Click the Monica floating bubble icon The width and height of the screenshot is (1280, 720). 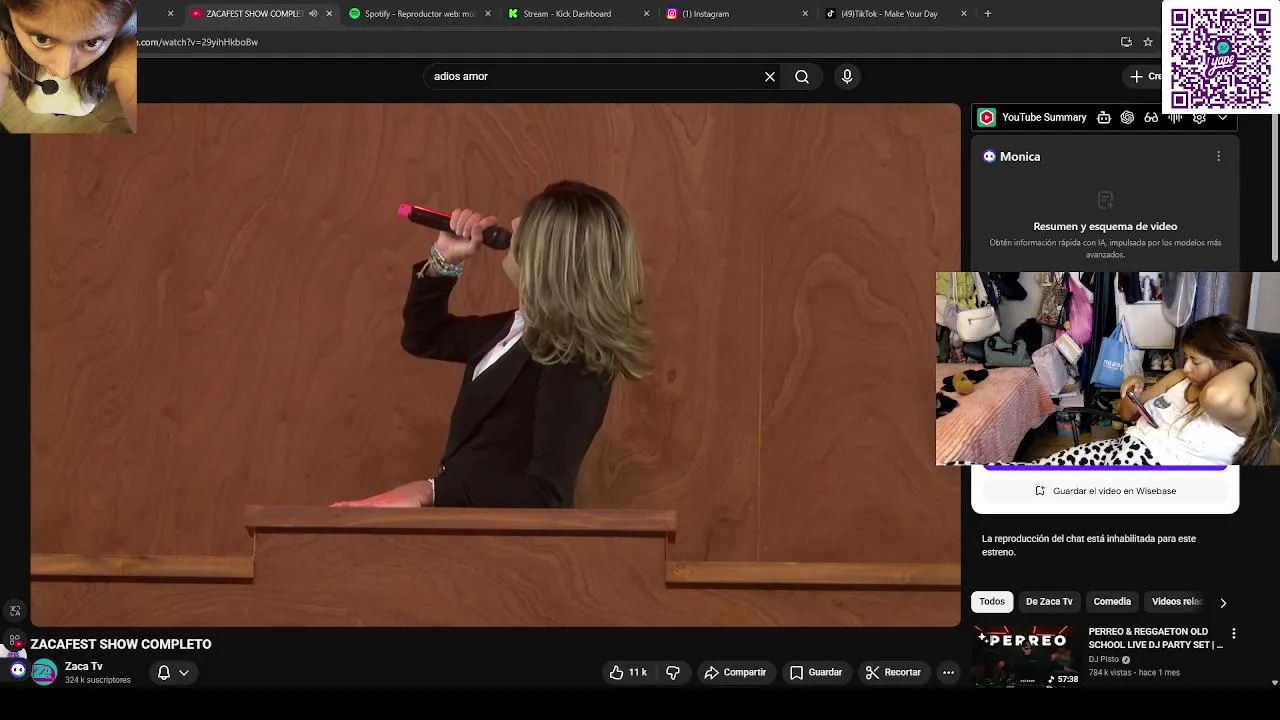18,670
